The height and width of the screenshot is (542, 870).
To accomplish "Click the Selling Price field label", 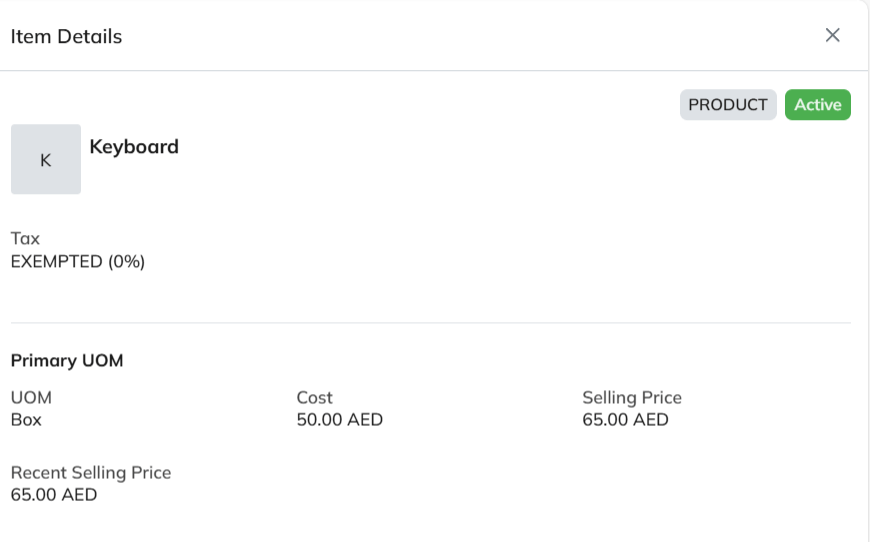I will pos(632,398).
